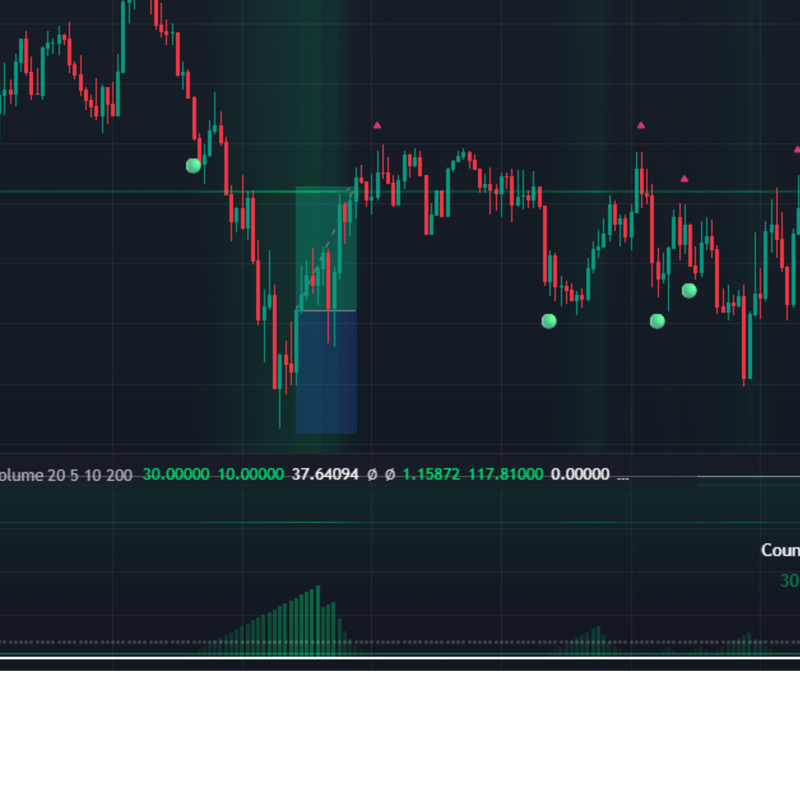This screenshot has height=800, width=800.
Task: Select the 37.64094 value in the legend
Action: click(x=324, y=474)
